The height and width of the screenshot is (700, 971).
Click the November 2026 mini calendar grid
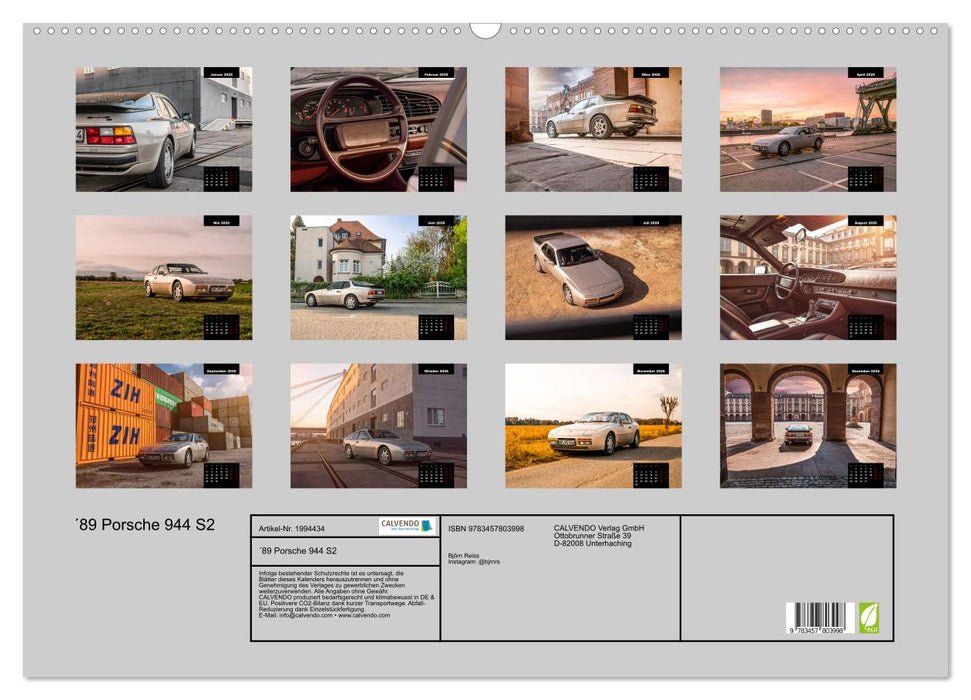[650, 475]
